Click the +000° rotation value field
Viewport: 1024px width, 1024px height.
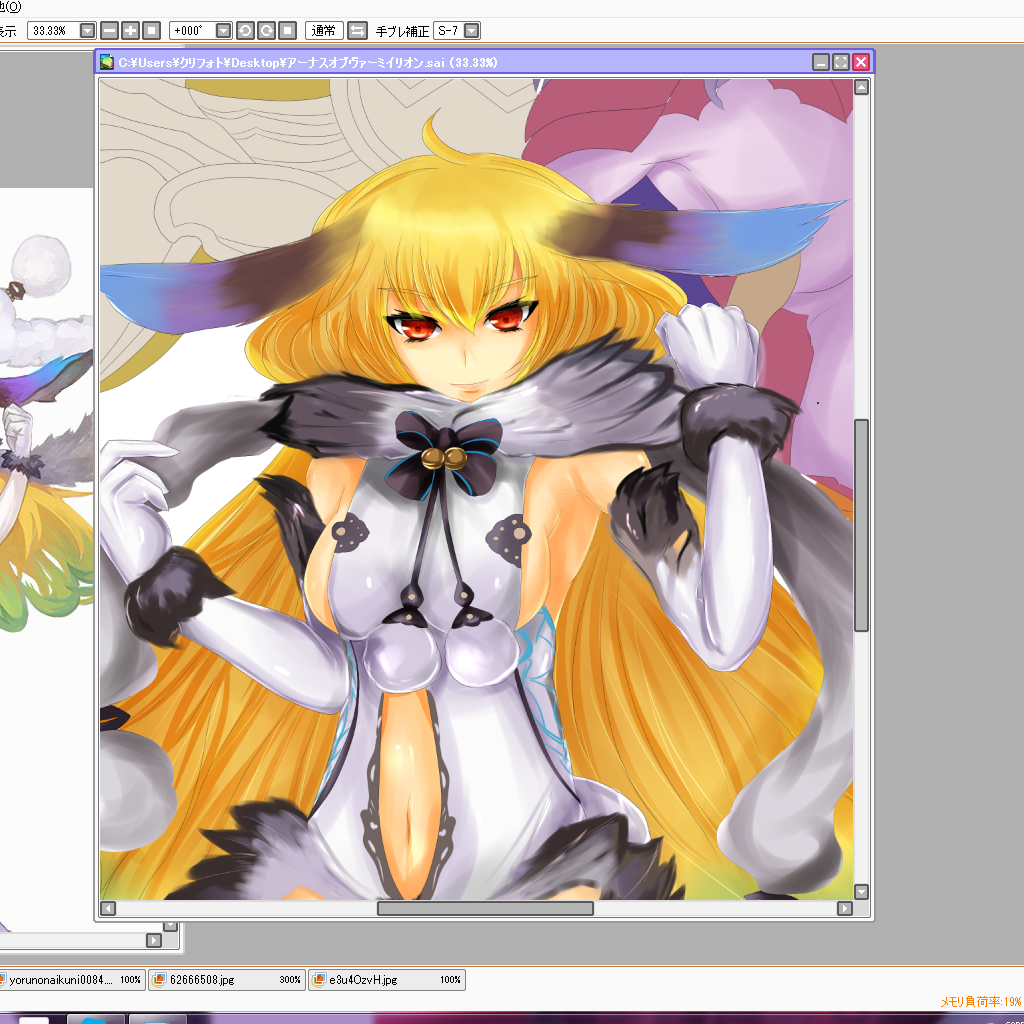click(x=192, y=31)
